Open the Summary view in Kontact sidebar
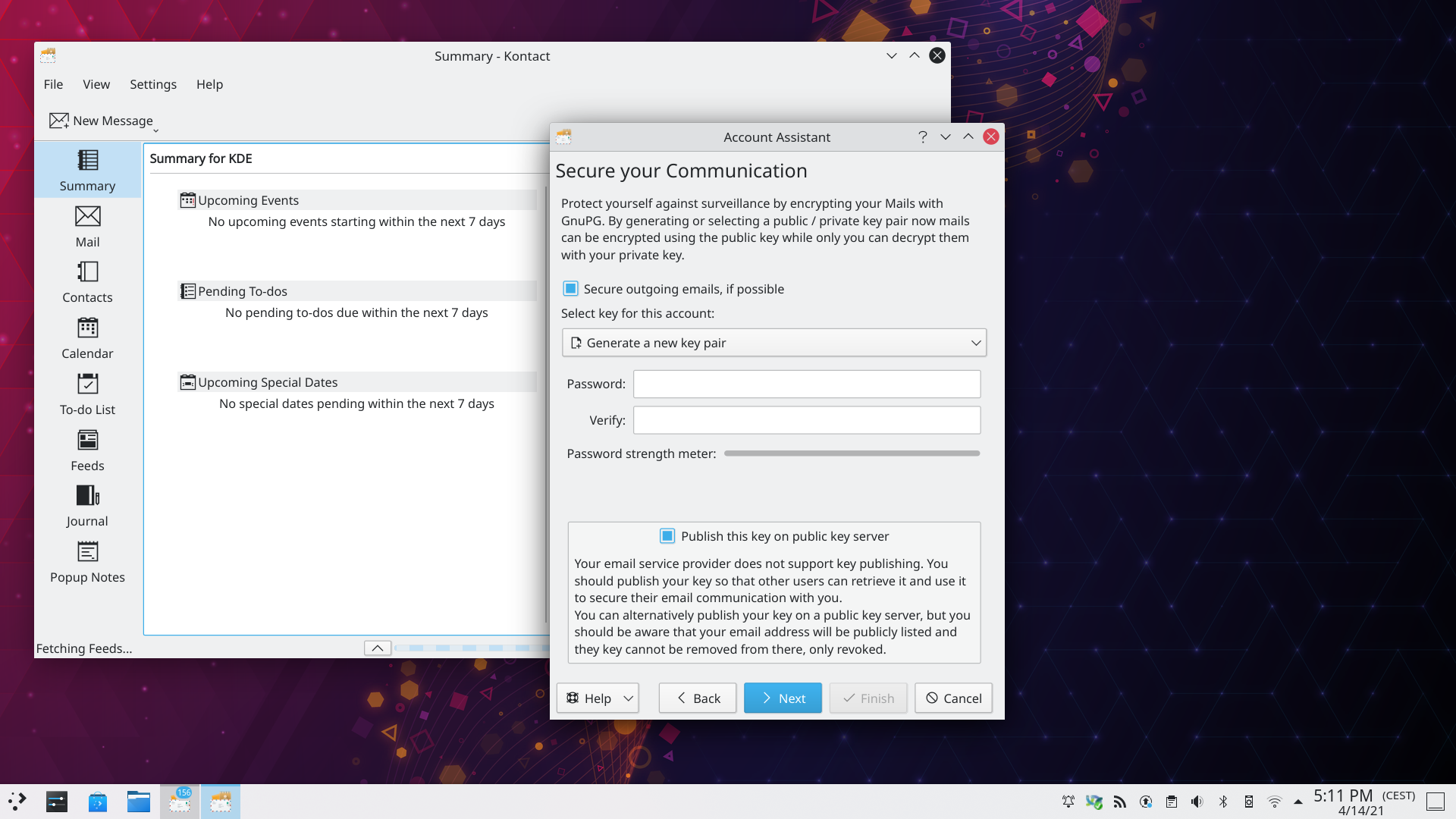Image resolution: width=1456 pixels, height=819 pixels. click(x=87, y=171)
